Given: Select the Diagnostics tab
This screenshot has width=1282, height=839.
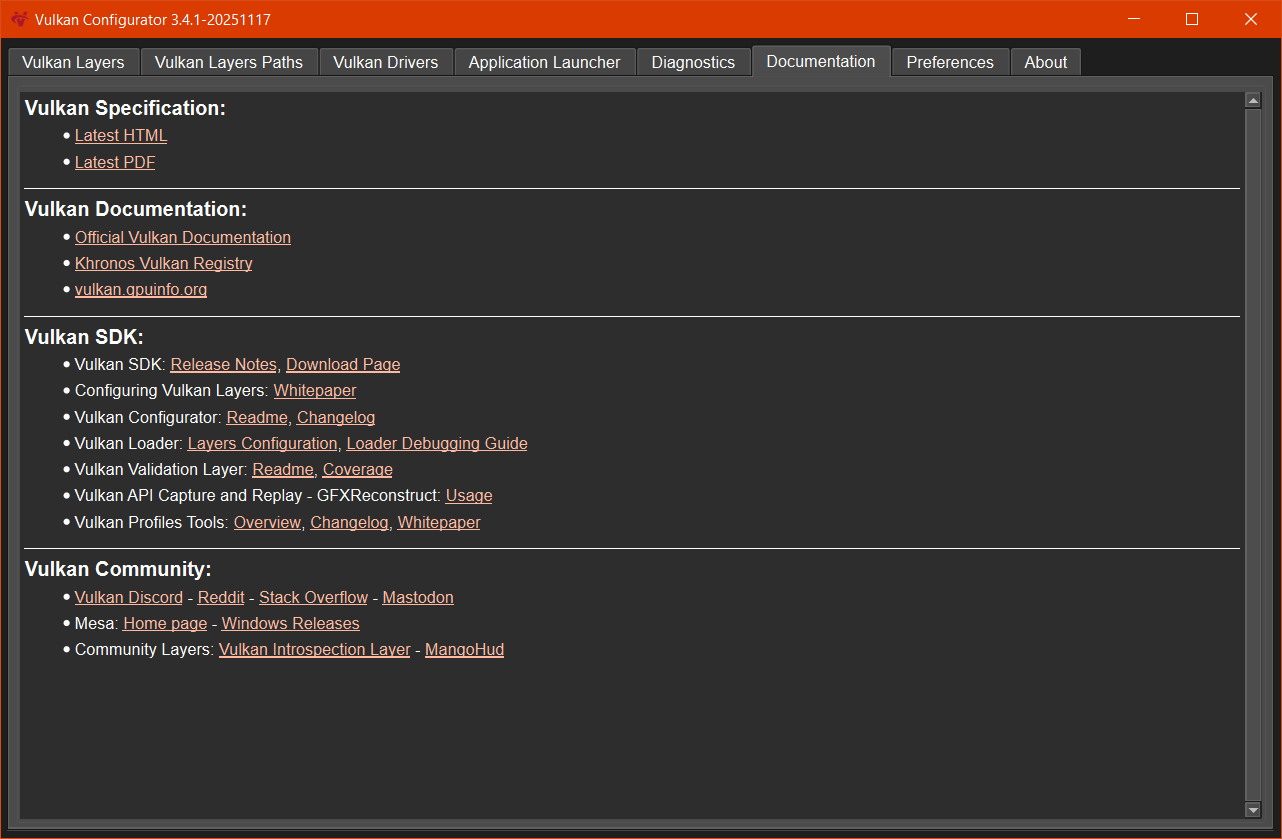Looking at the screenshot, I should pyautogui.click(x=693, y=62).
